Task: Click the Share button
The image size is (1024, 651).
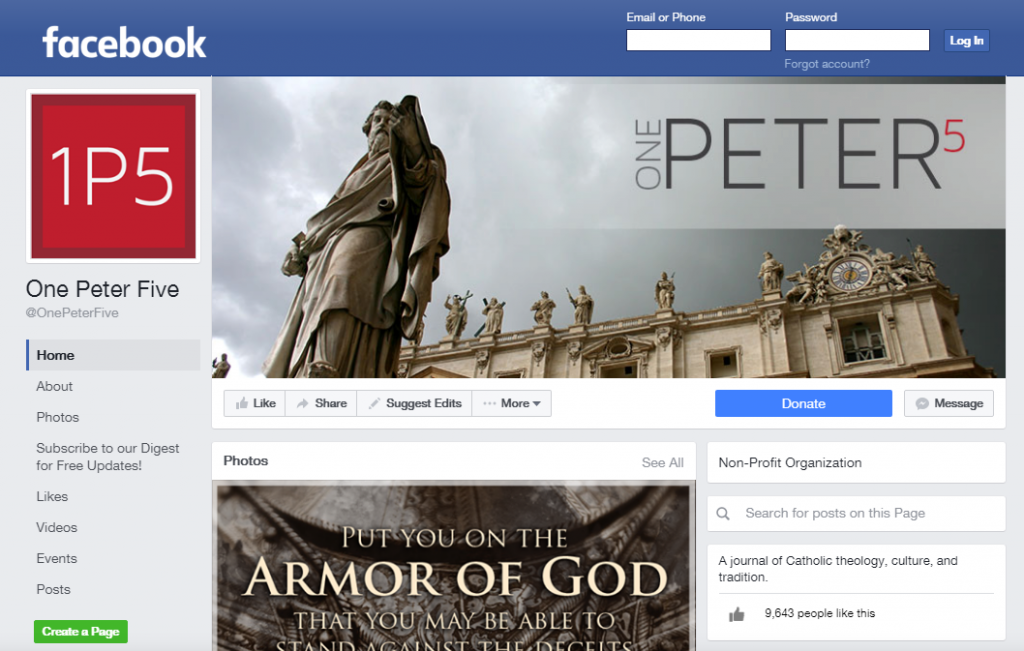Action: [321, 404]
